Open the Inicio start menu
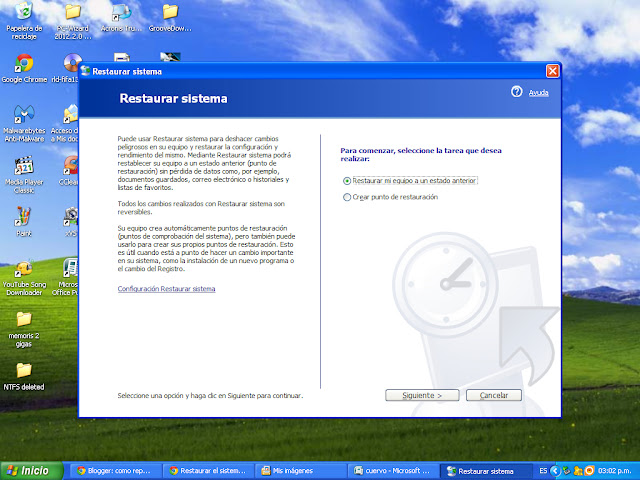 [32, 471]
